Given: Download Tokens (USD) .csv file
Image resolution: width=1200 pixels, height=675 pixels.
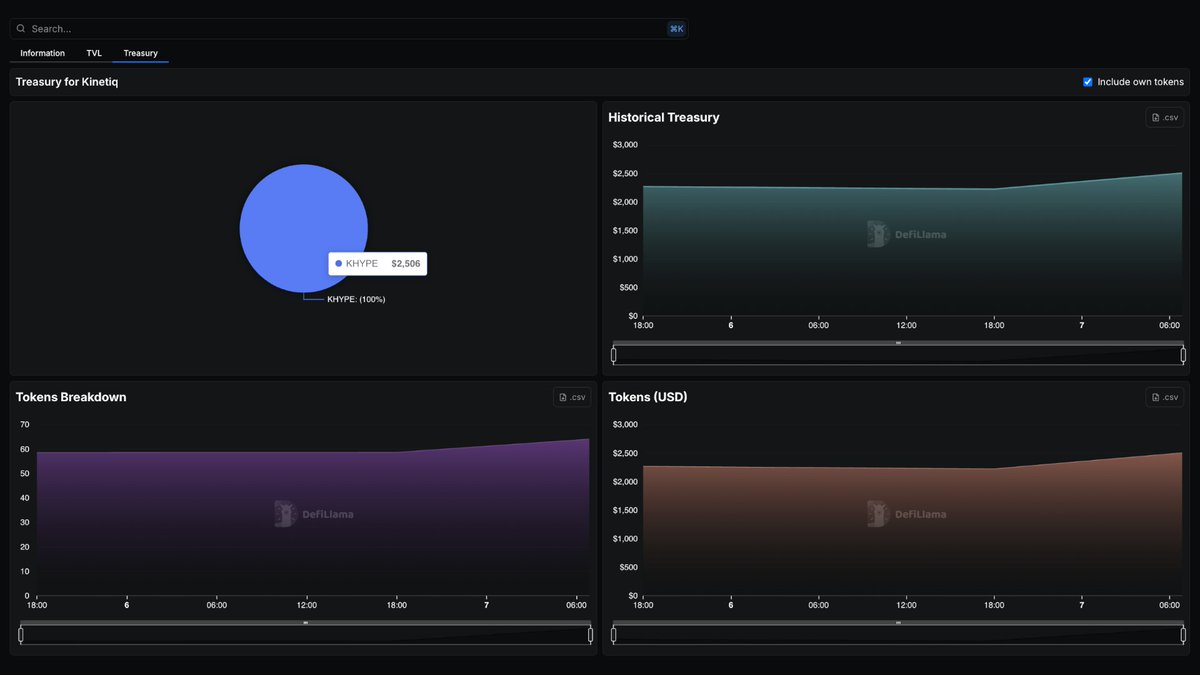Looking at the screenshot, I should 1164,397.
